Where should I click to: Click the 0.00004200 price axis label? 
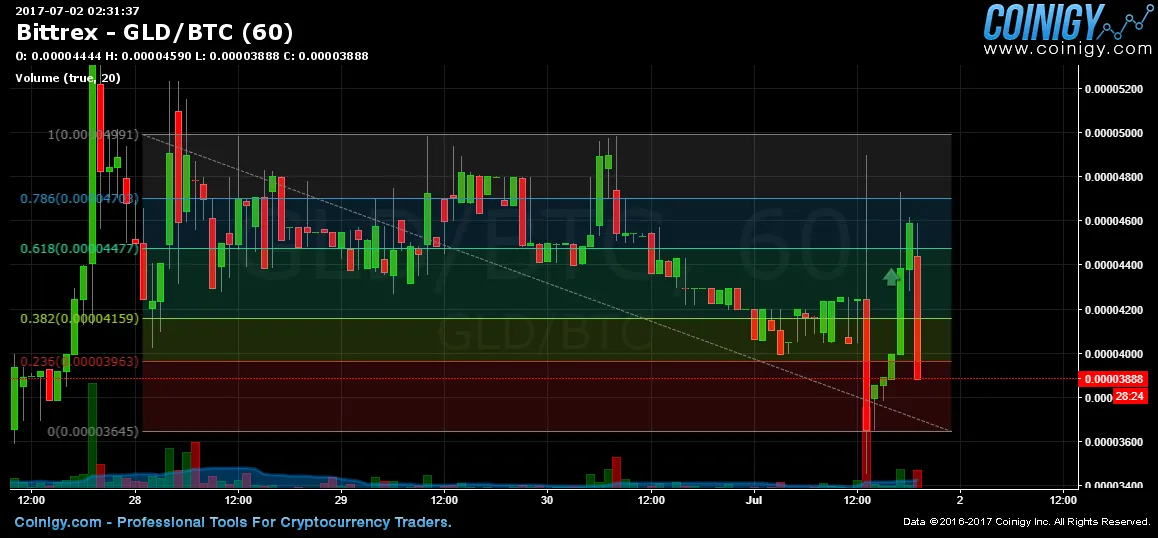1114,310
